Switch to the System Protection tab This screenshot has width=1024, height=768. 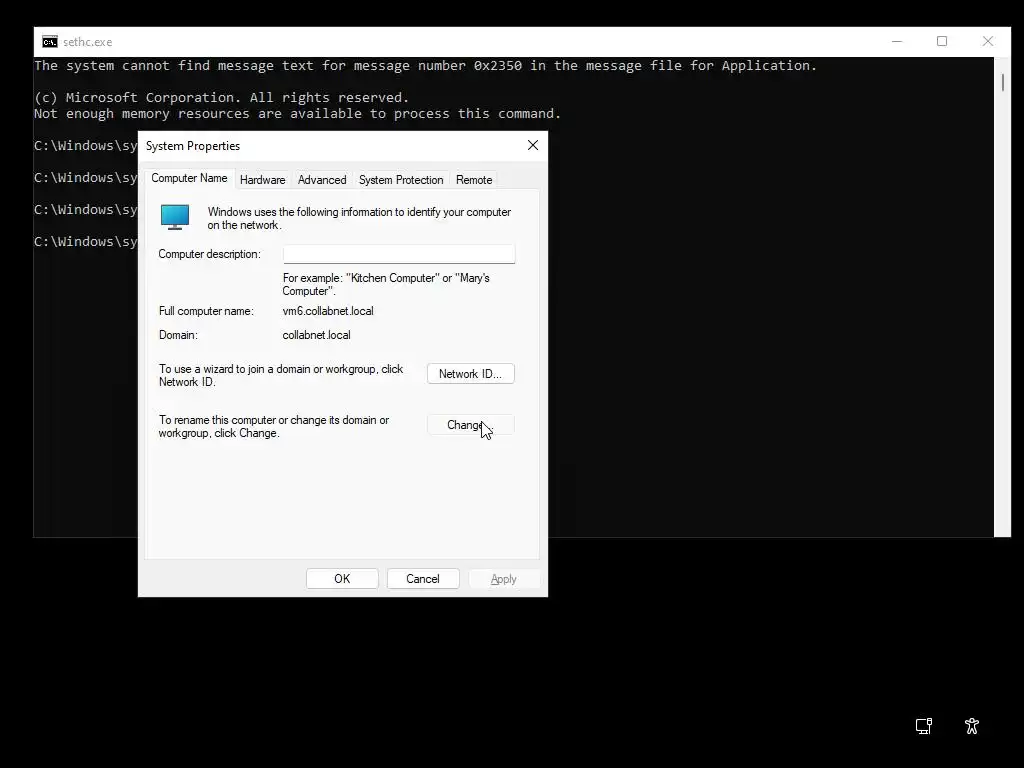[x=401, y=180]
